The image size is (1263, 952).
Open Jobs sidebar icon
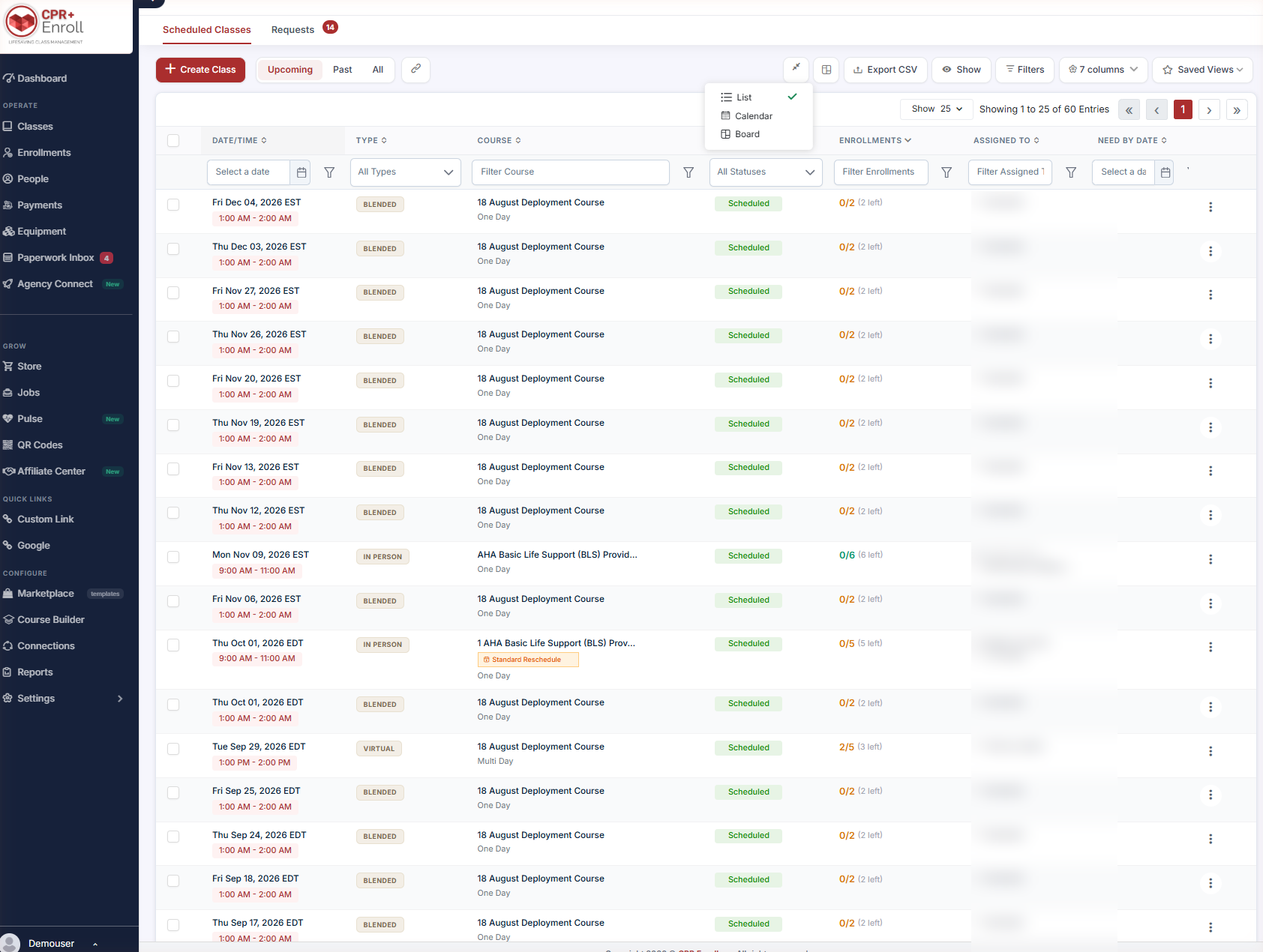(8, 392)
